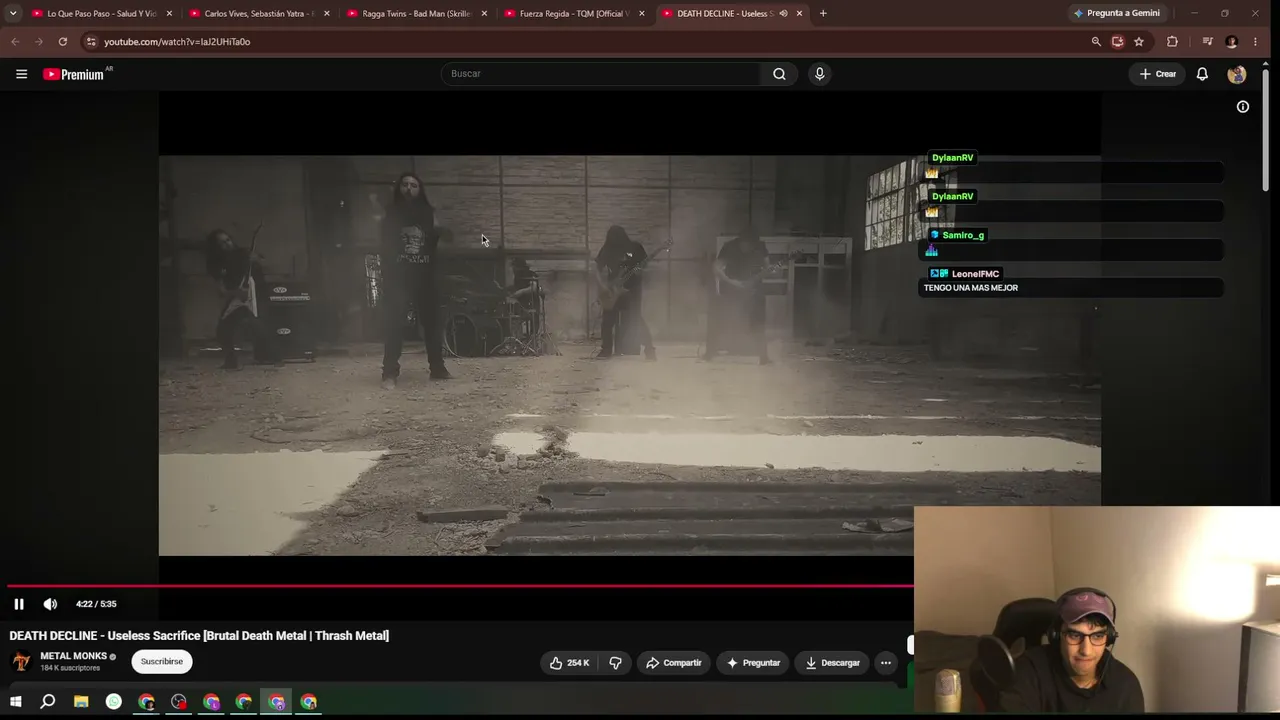Close the Lo Que Paso Paso tab
Image resolution: width=1280 pixels, height=720 pixels.
(x=169, y=14)
